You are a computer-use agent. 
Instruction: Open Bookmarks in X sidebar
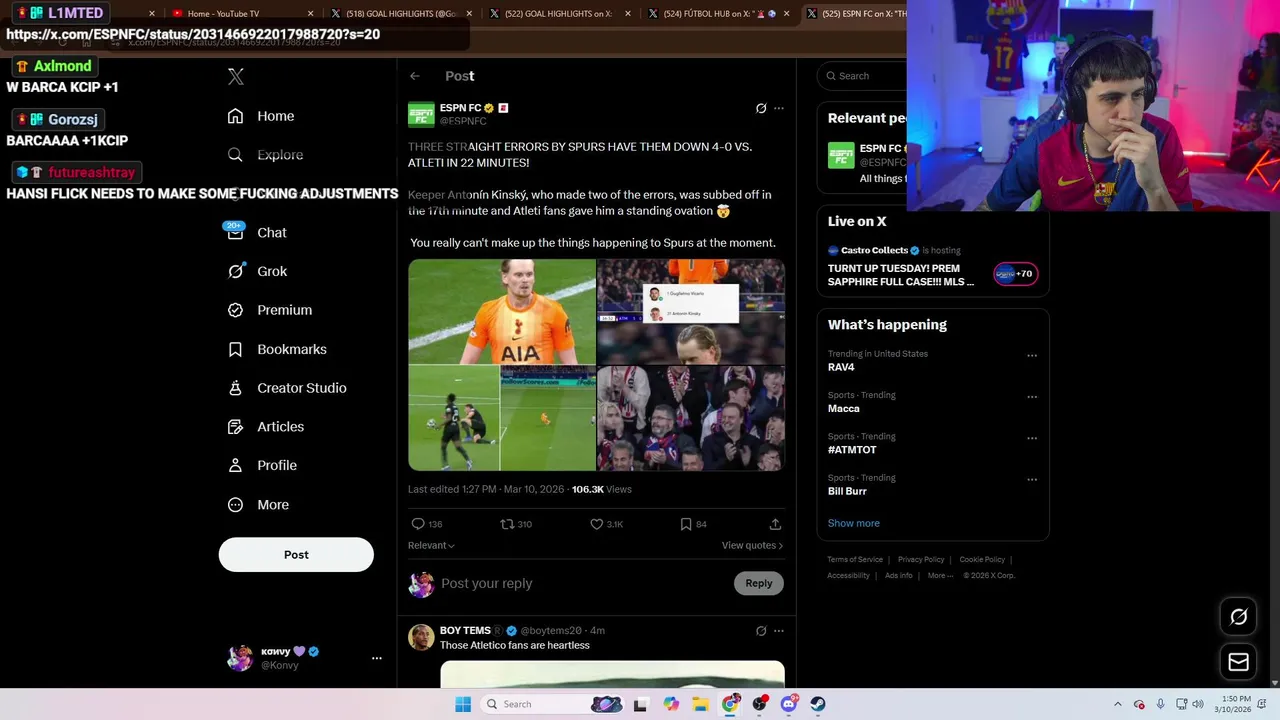[x=277, y=349]
